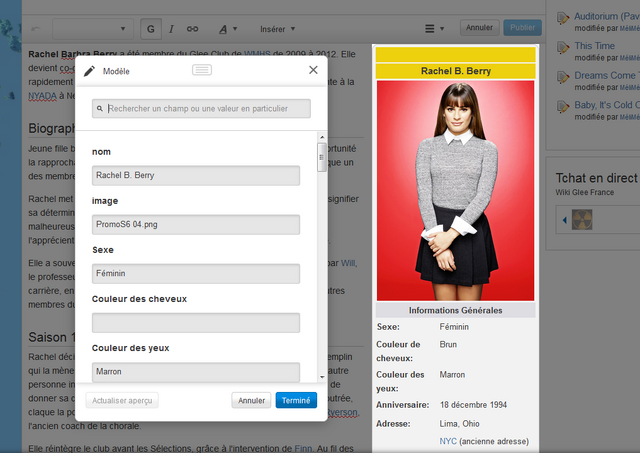
Task: Close the Modèle dialog
Action: (313, 70)
